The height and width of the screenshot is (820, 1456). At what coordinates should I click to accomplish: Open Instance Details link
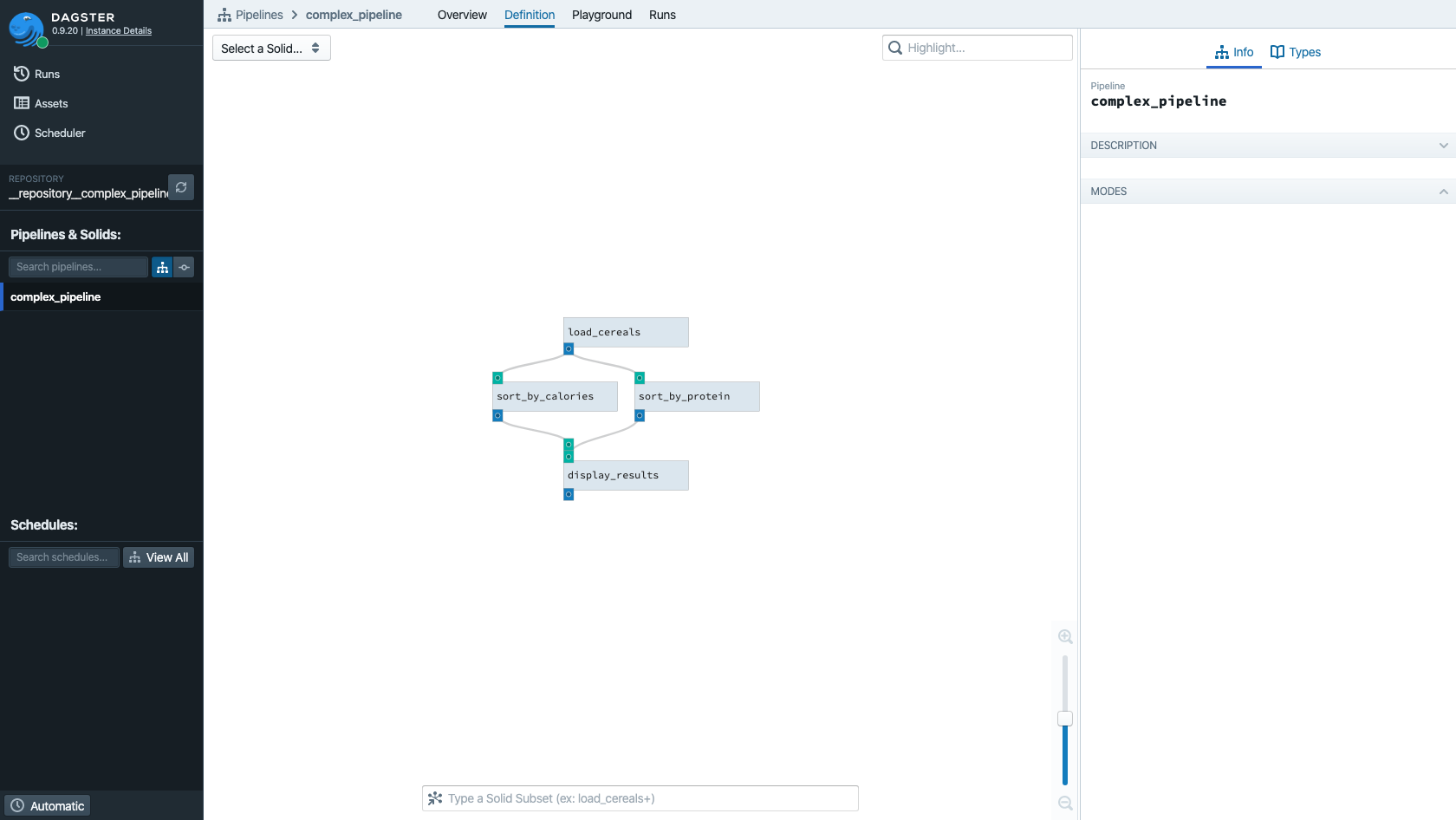(119, 31)
